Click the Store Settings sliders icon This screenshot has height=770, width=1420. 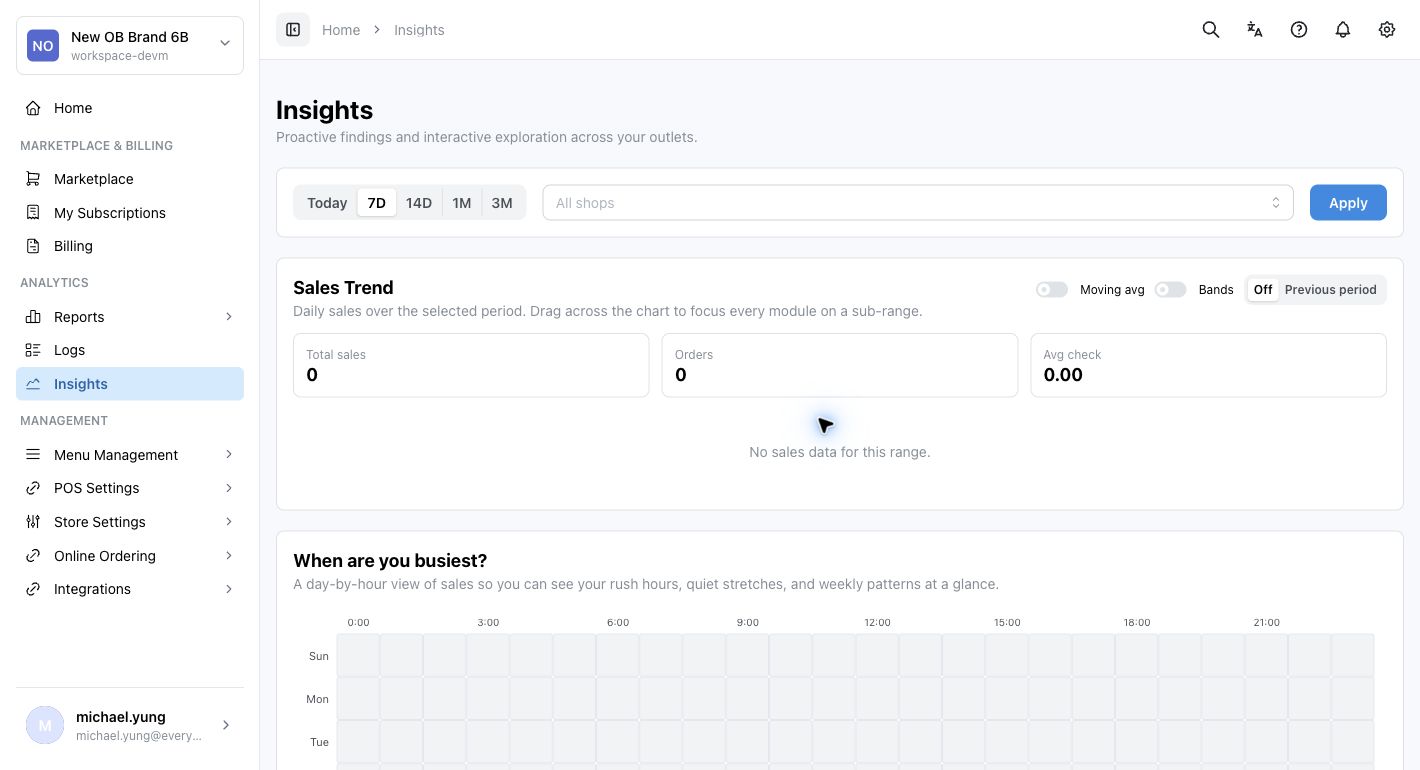pyautogui.click(x=33, y=522)
